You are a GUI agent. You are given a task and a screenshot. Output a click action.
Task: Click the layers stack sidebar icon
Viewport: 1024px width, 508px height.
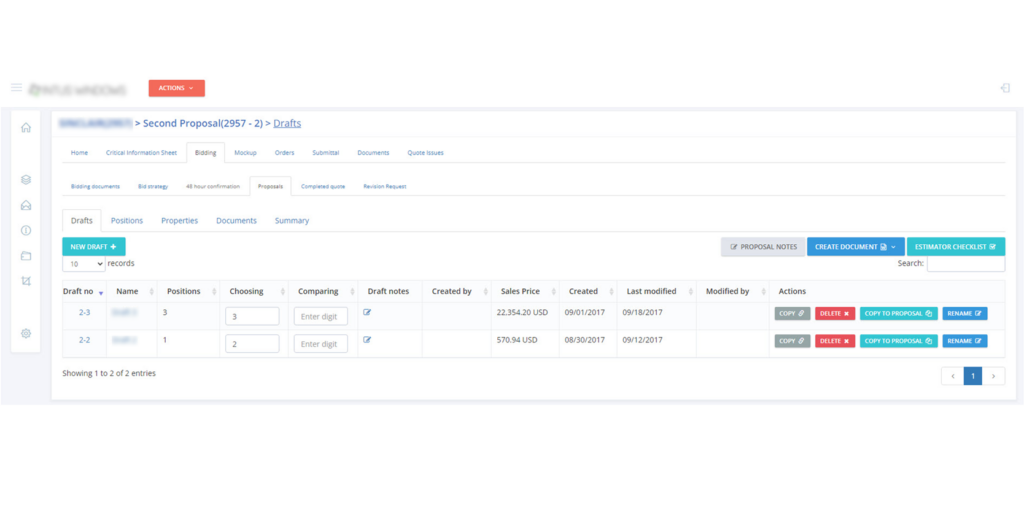pyautogui.click(x=26, y=180)
